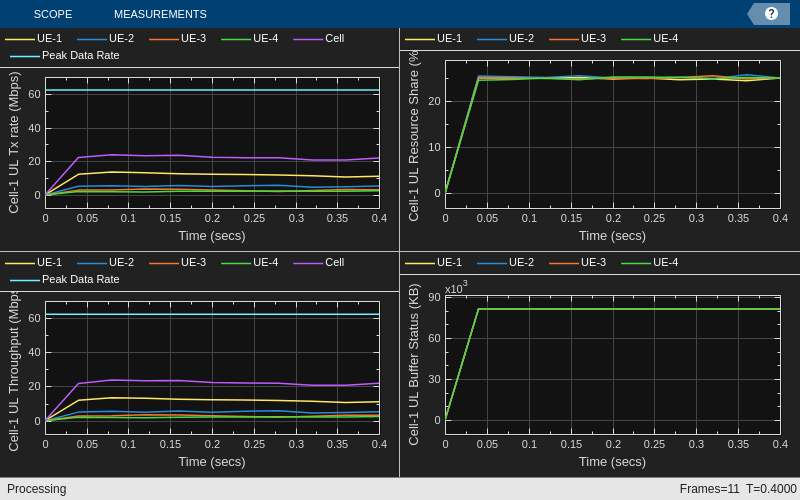Click the Cell-1 UL Throughput axis label
Viewport: 800px width, 500px height.
tap(14, 371)
